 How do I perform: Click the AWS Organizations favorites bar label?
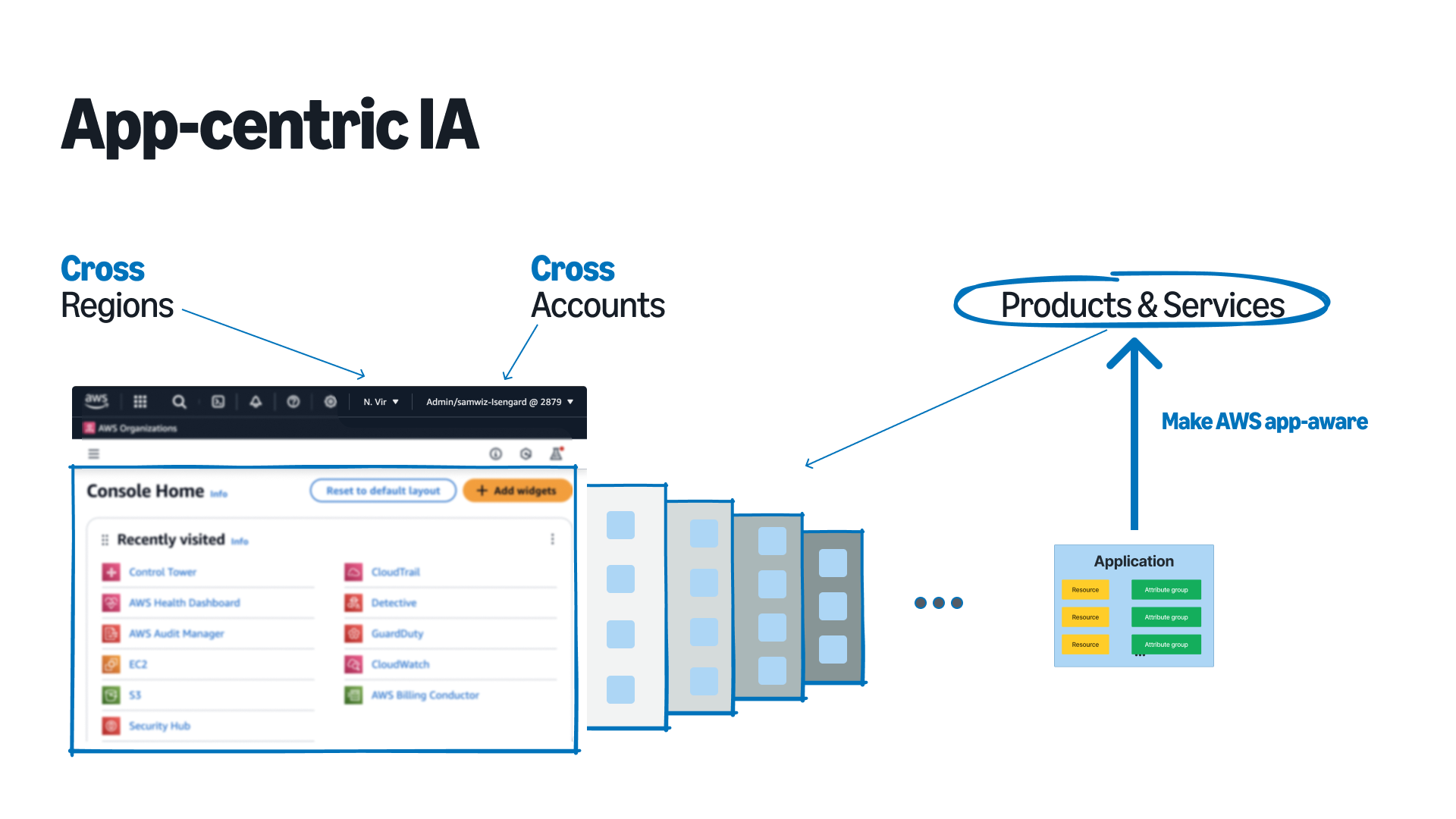click(137, 428)
